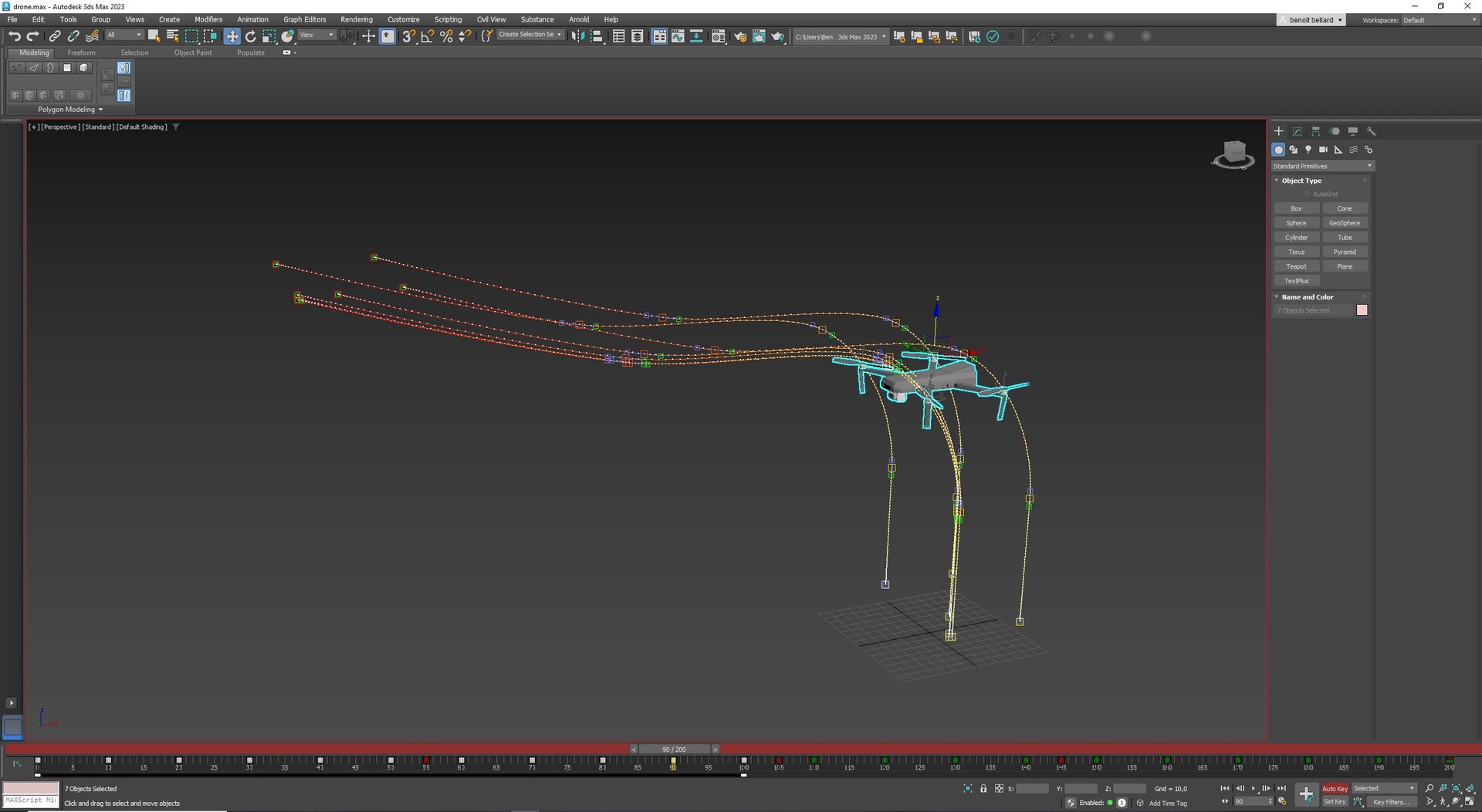Click the object color swatch
The height and width of the screenshot is (812, 1482).
tap(1362, 310)
